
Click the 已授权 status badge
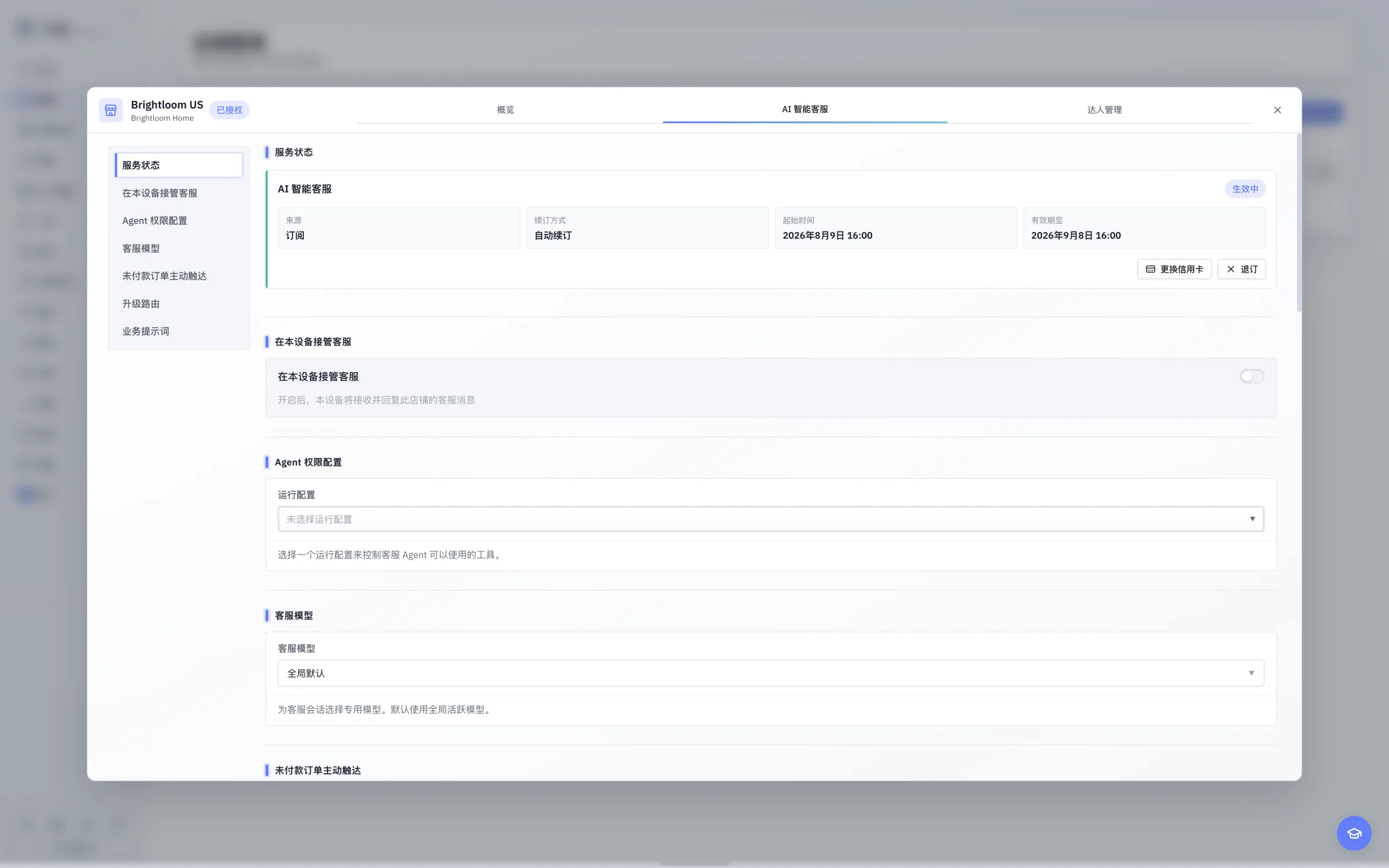229,110
